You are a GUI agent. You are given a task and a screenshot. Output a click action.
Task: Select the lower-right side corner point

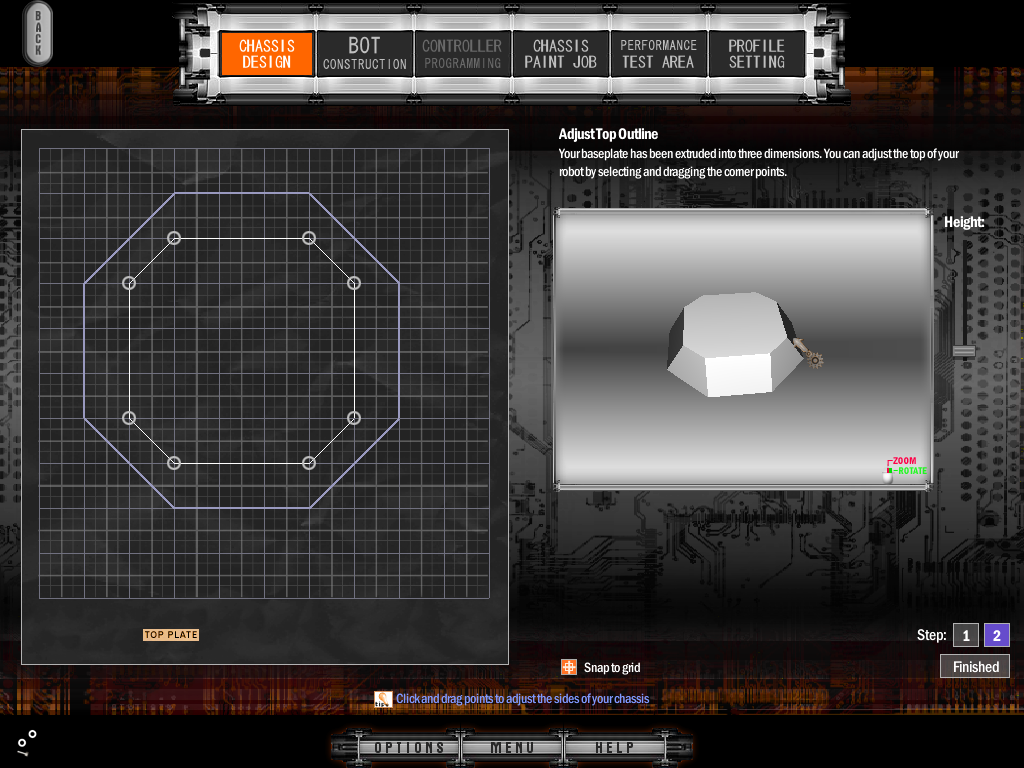(x=354, y=418)
